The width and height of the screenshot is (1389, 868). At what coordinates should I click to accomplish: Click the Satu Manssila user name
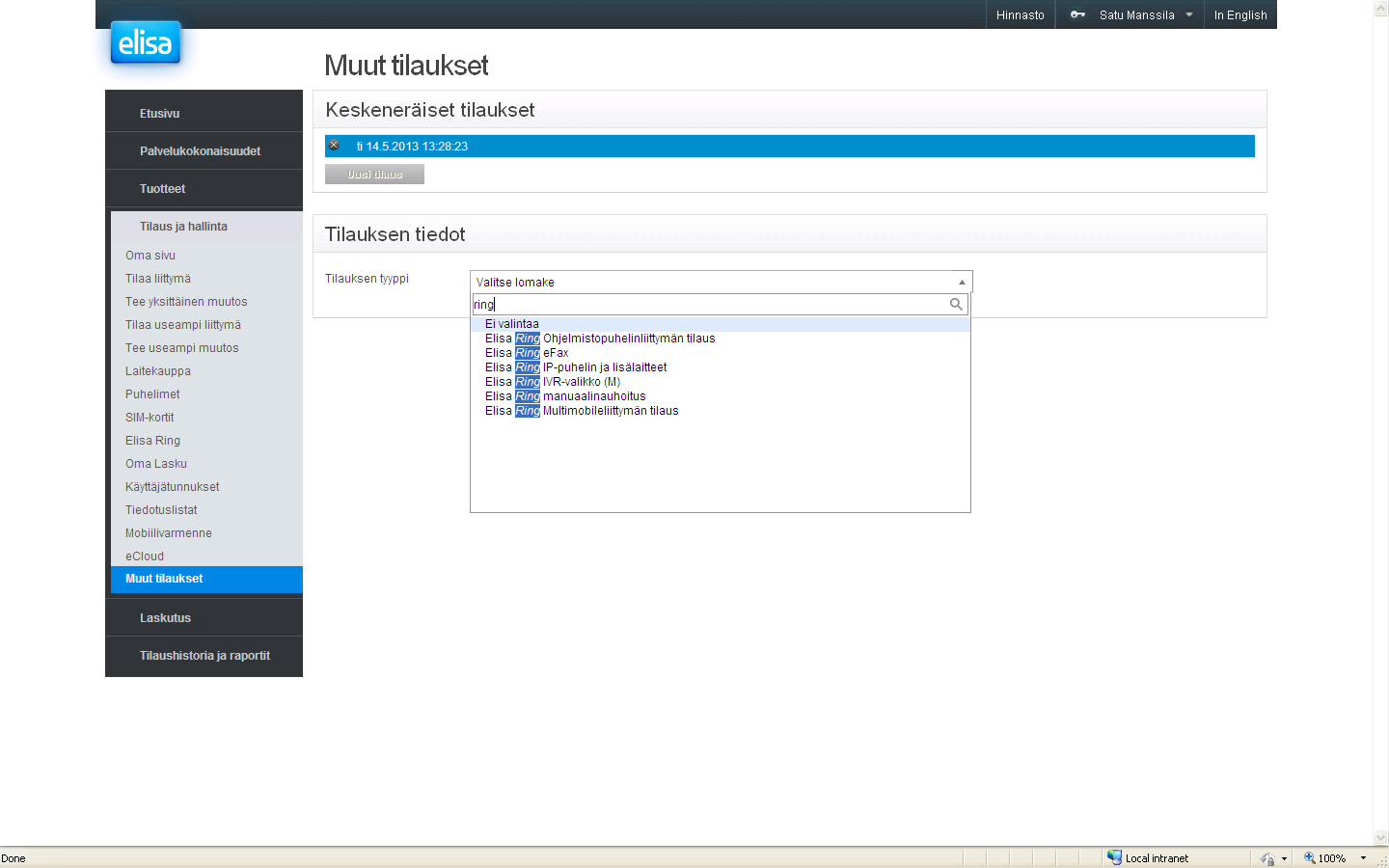click(1136, 14)
